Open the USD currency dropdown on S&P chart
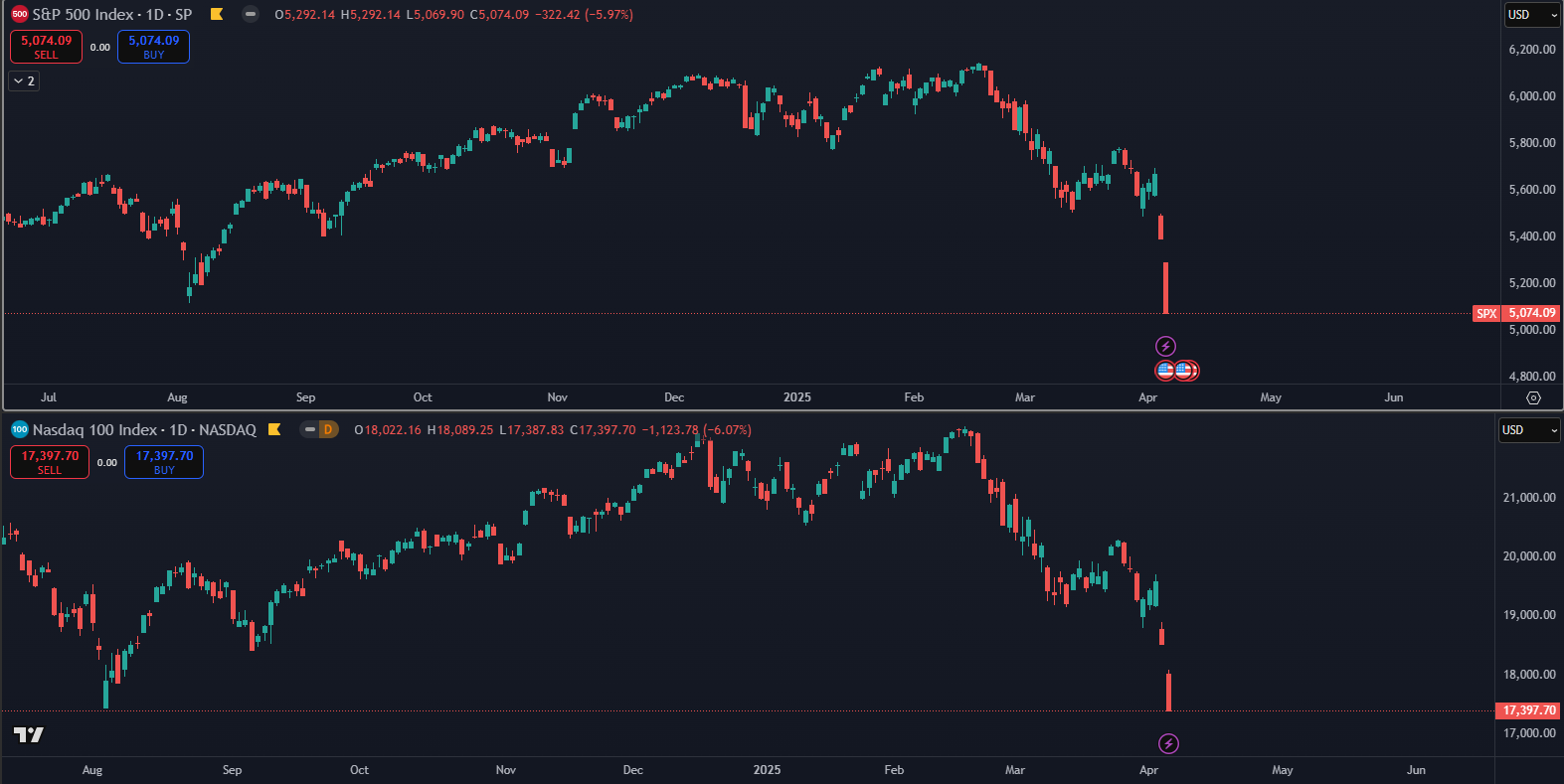Screen dimensions: 1564x784 click(x=1531, y=15)
